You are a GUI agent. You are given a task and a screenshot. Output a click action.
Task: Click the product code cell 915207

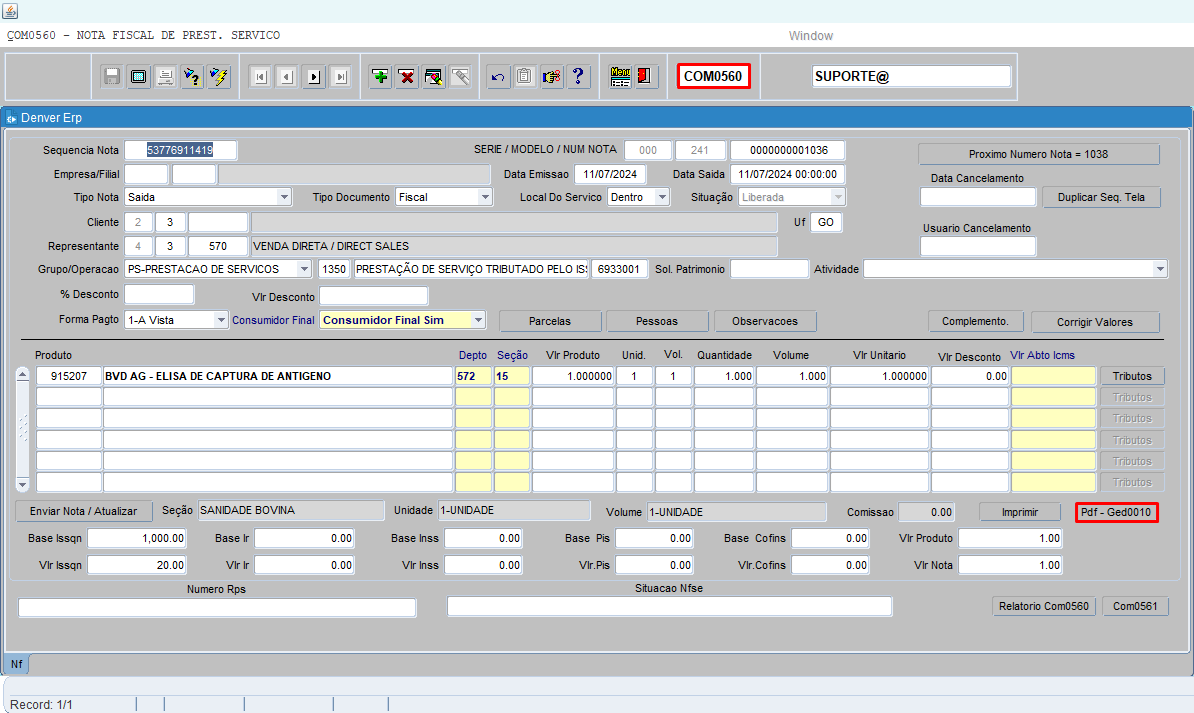pos(69,376)
